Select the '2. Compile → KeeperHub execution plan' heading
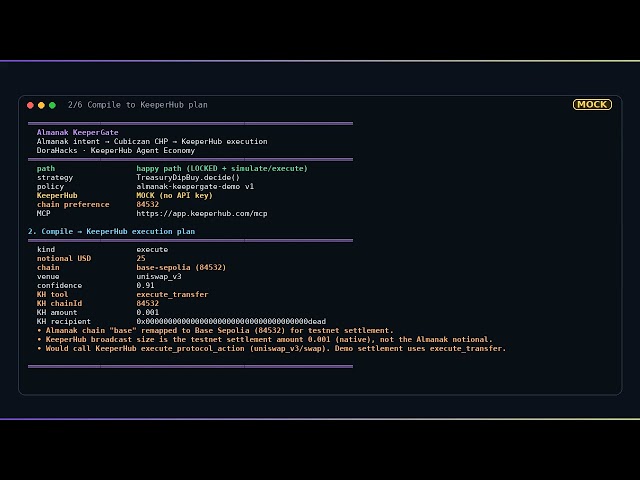The image size is (640, 480). [x=111, y=231]
